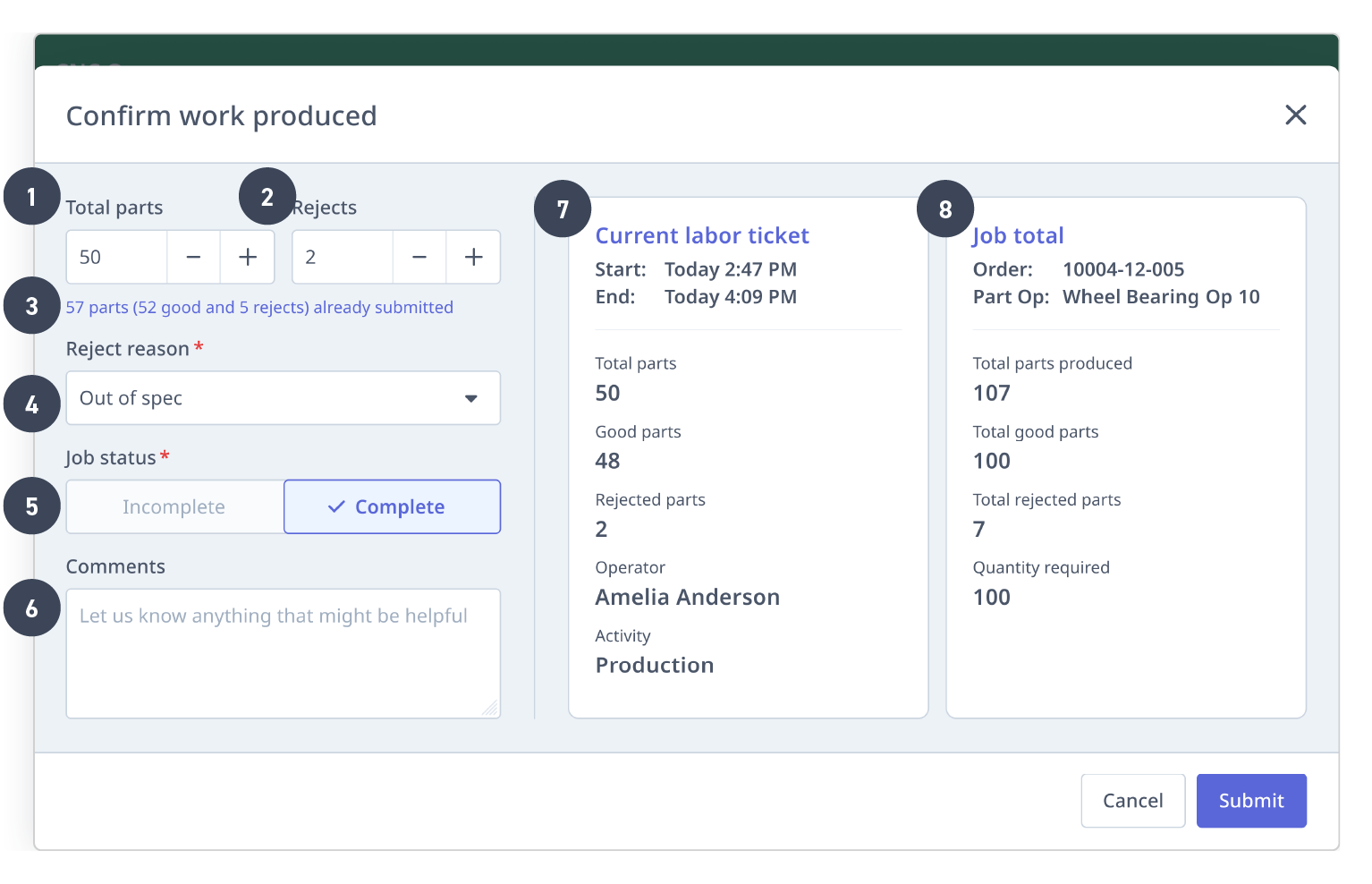Click the Submit button
The image size is (1372, 884).
(1250, 801)
